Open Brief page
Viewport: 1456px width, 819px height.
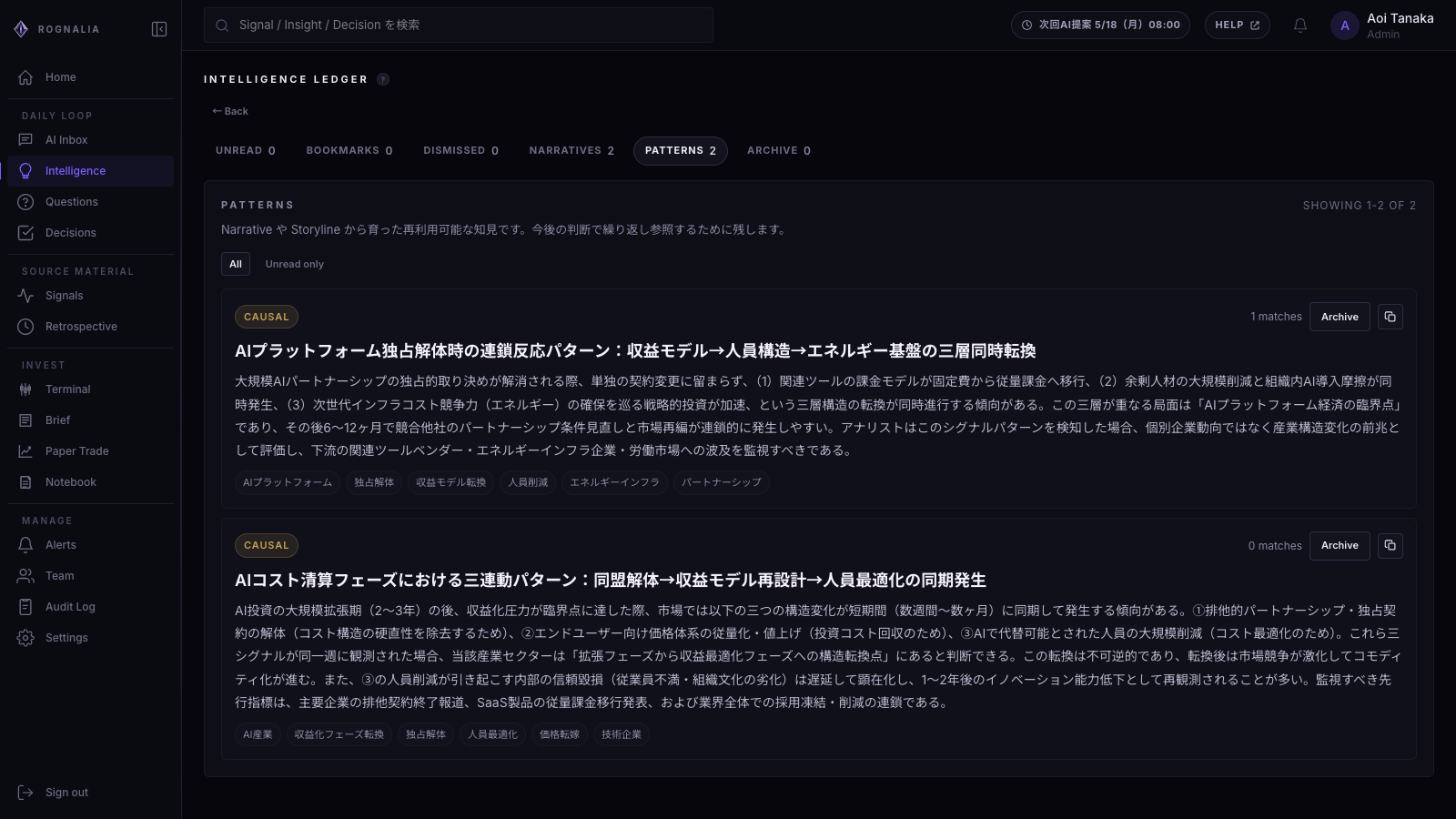pyautogui.click(x=90, y=420)
